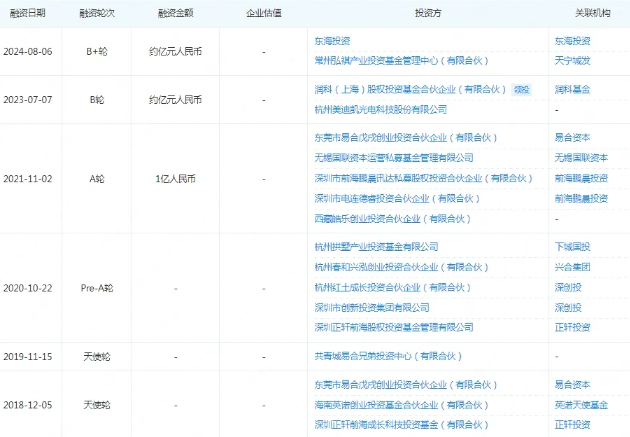Image resolution: width=630 pixels, height=437 pixels.
Task: Click the 关联机构 column header
Action: coord(593,13)
